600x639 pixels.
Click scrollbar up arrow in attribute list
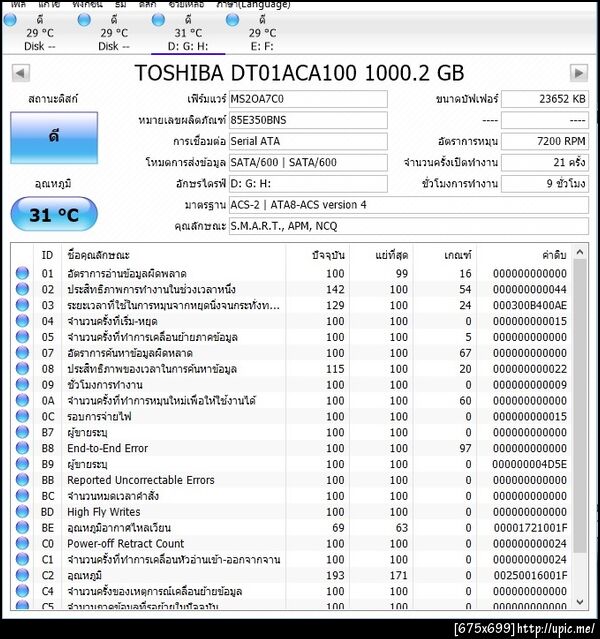pos(580,253)
